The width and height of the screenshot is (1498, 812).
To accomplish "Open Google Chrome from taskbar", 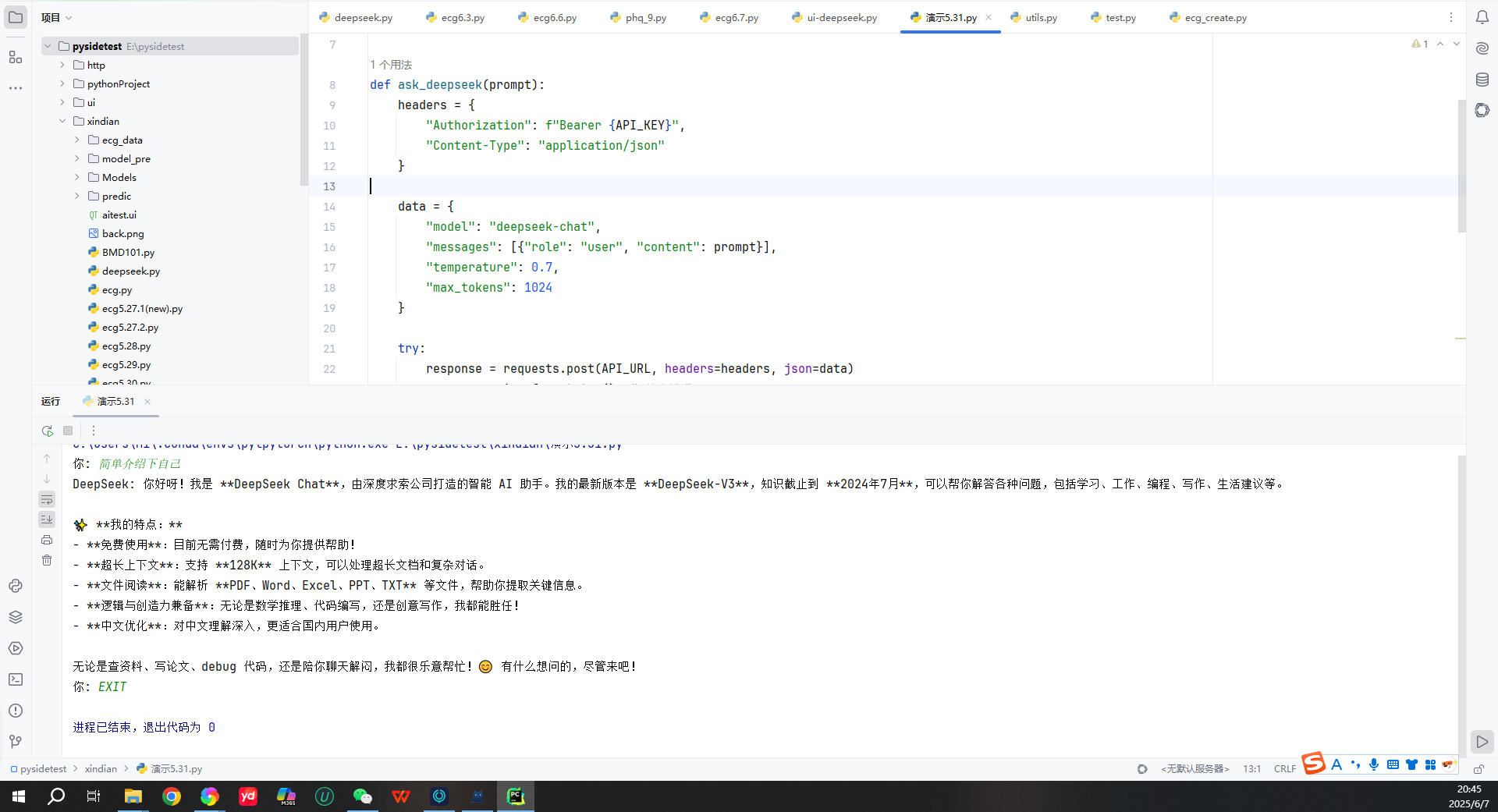I will [x=172, y=796].
